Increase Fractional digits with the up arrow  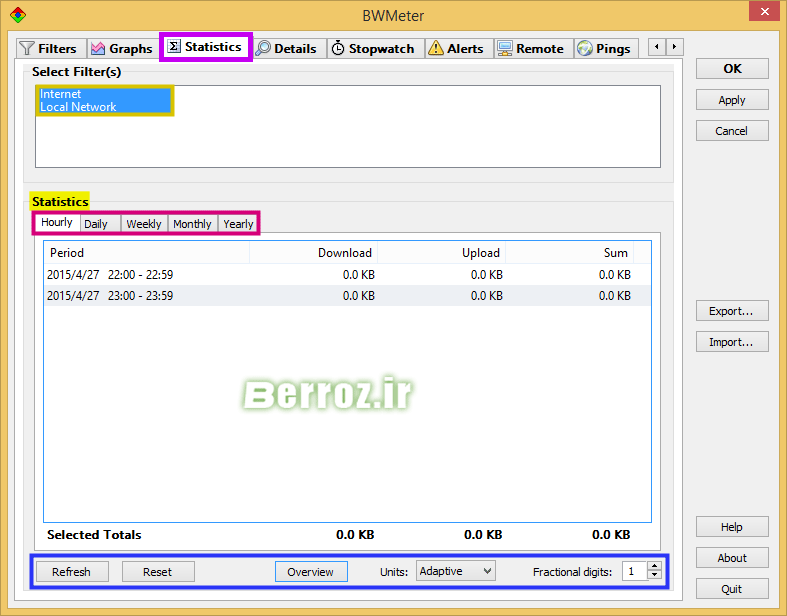655,567
